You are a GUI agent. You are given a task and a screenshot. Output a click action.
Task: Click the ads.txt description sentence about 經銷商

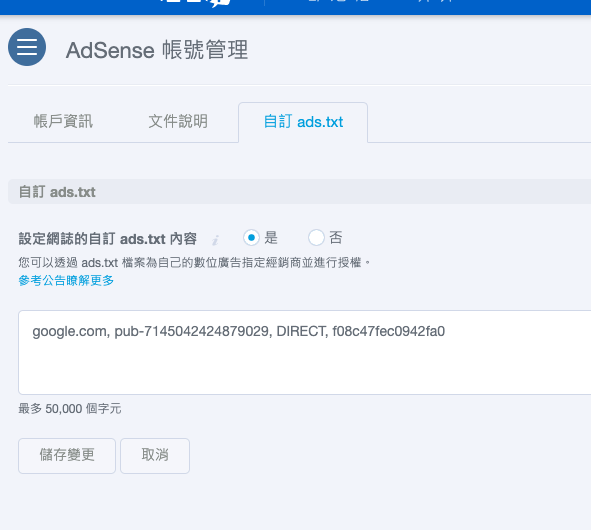point(194,262)
